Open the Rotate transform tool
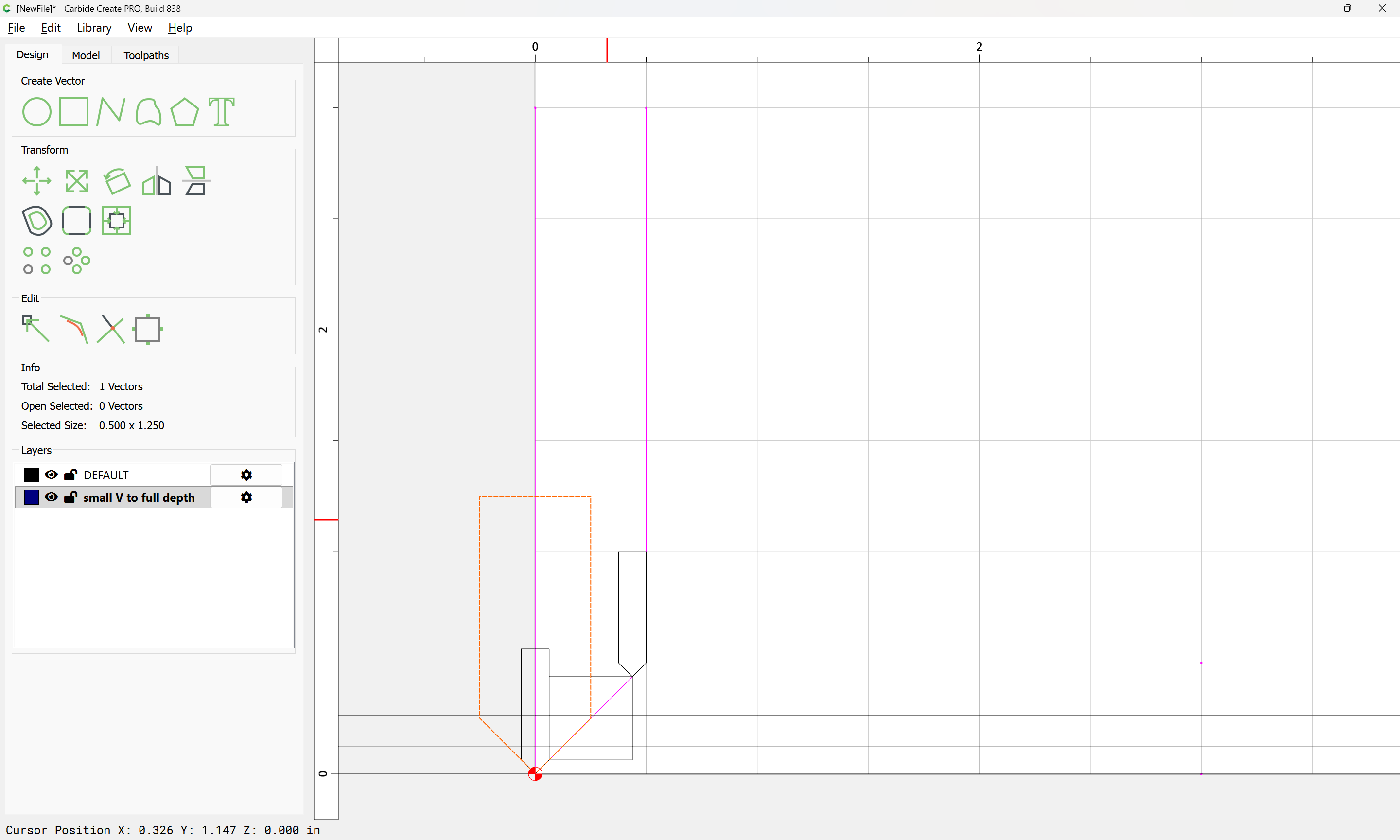Image resolution: width=1400 pixels, height=840 pixels. (117, 181)
